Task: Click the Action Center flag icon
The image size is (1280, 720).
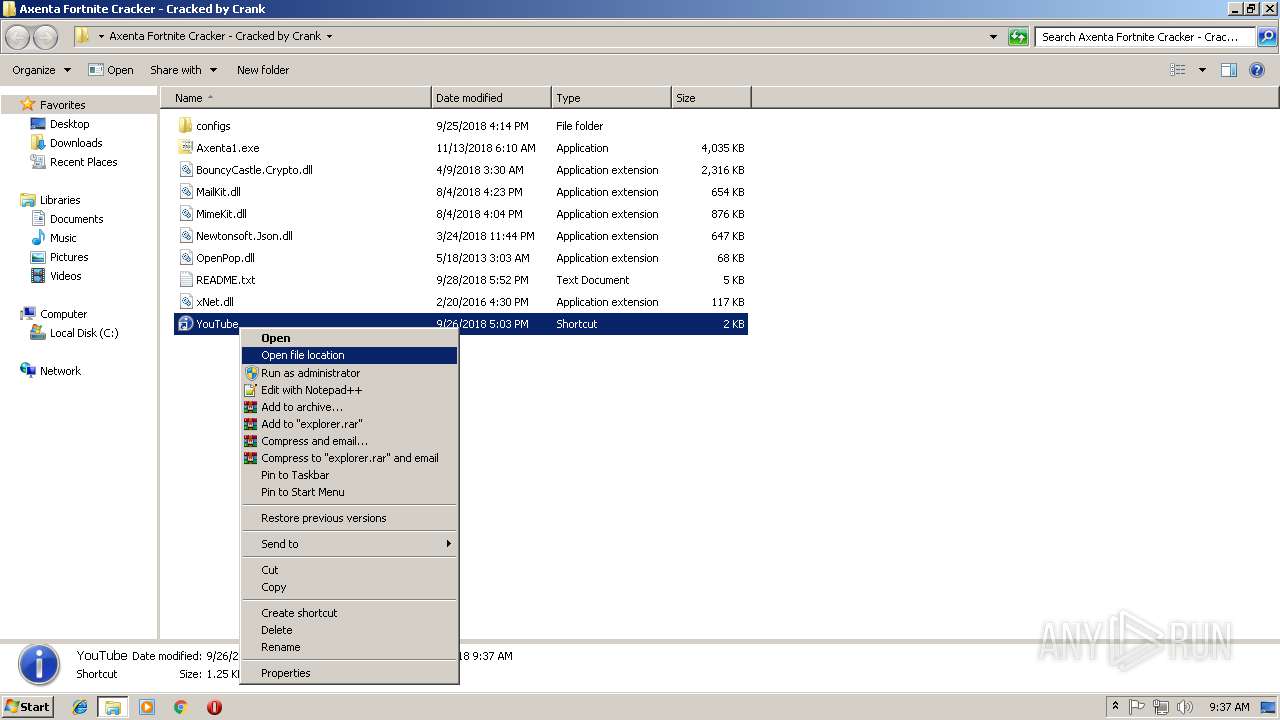Action: coord(1138,707)
